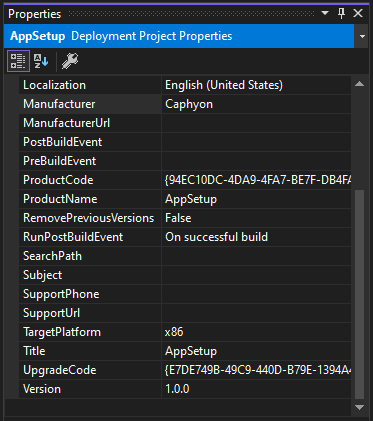The height and width of the screenshot is (421, 373).
Task: Click scrollbar up arrow
Action: click(x=359, y=84)
